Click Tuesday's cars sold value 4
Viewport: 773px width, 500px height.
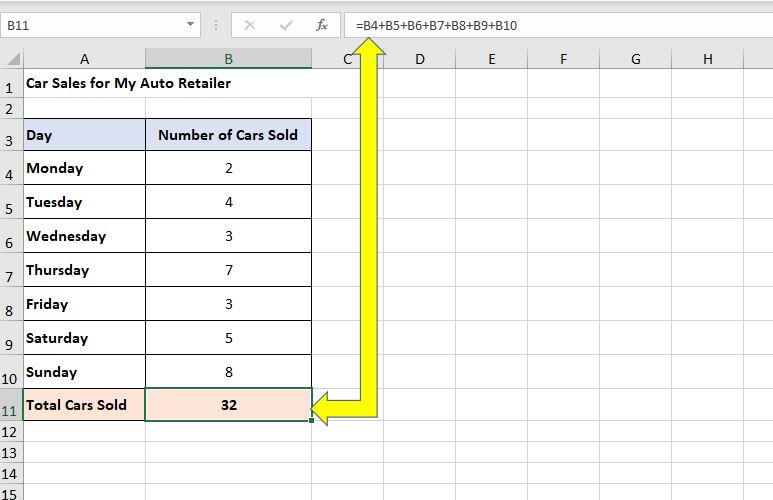coord(228,202)
